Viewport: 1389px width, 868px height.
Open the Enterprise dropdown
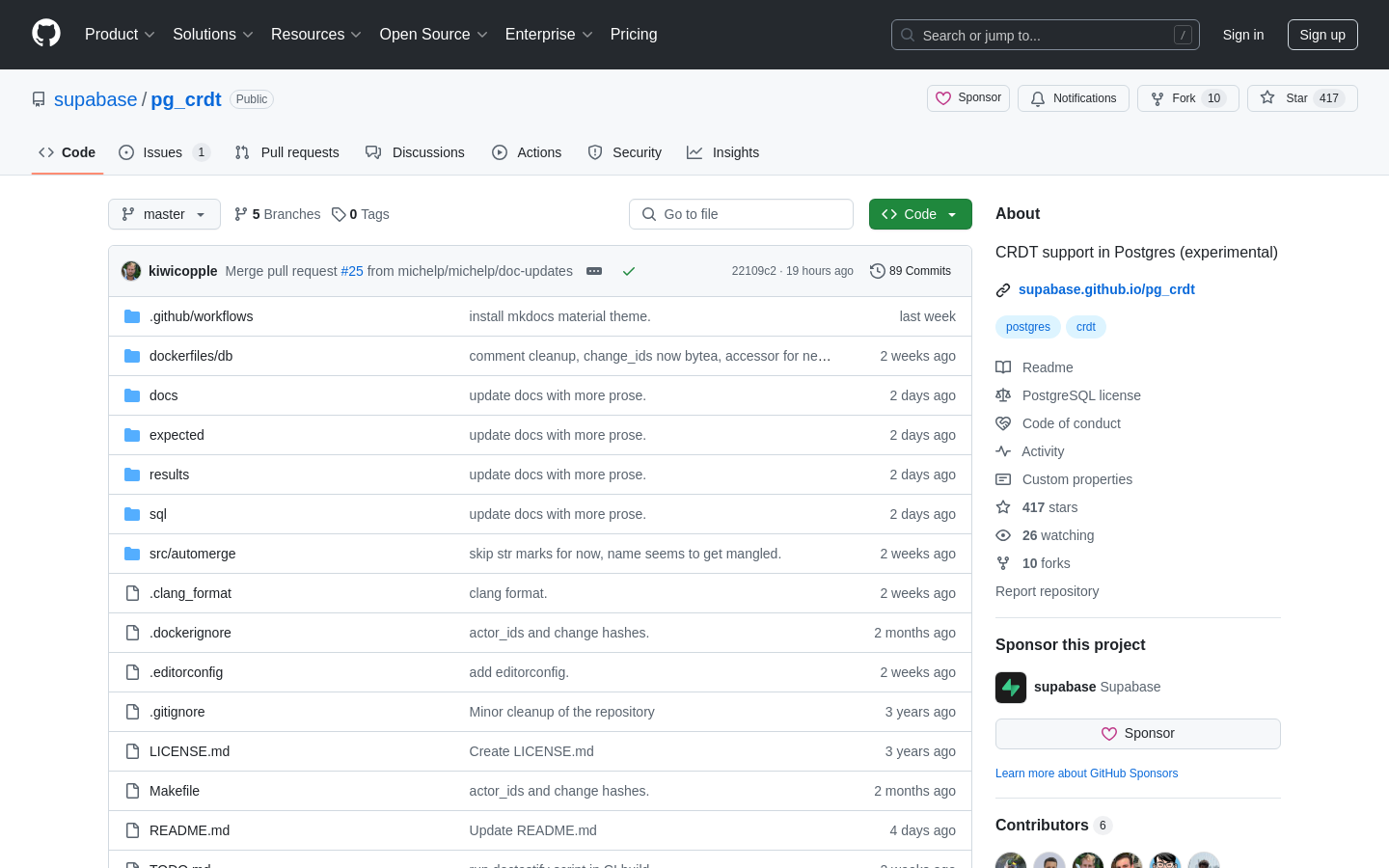click(549, 35)
